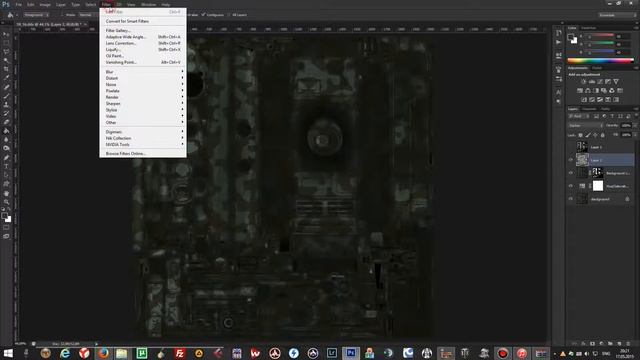Image resolution: width=640 pixels, height=360 pixels.
Task: Select the Layer 2 thumbnail
Action: tap(582, 160)
